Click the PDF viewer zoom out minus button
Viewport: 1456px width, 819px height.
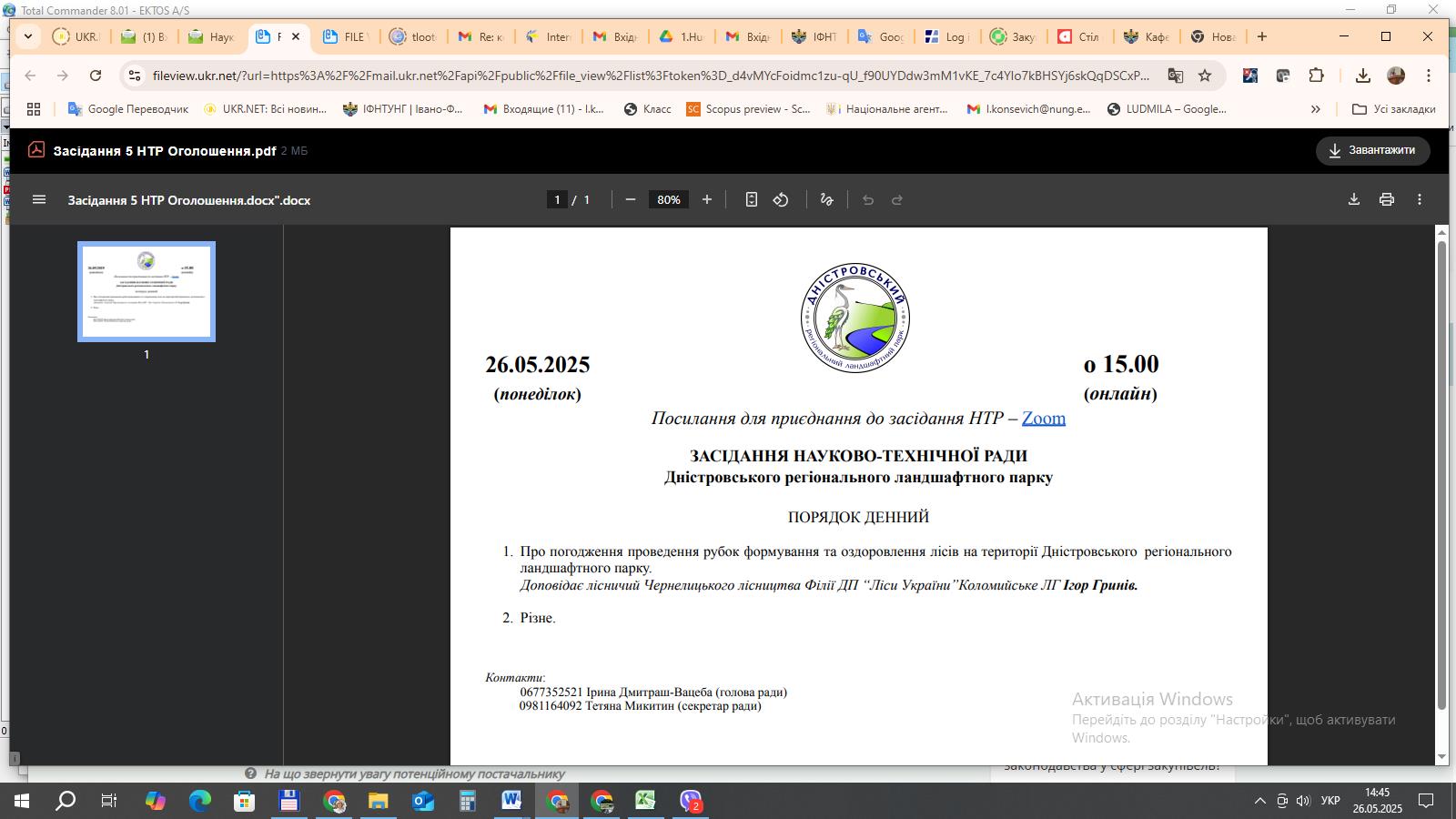click(x=631, y=200)
